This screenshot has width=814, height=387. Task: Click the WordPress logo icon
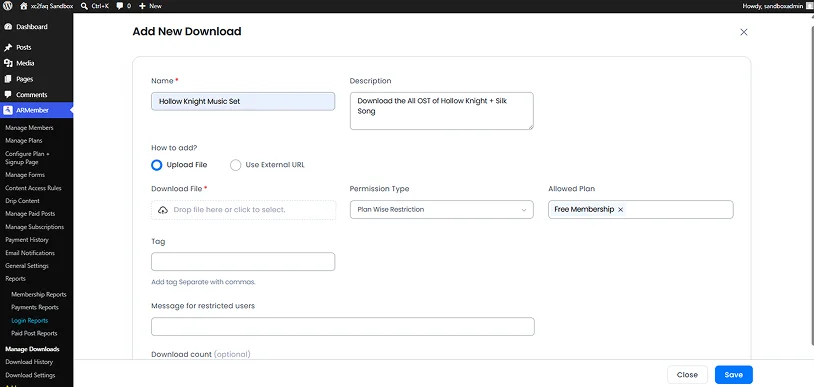point(8,6)
